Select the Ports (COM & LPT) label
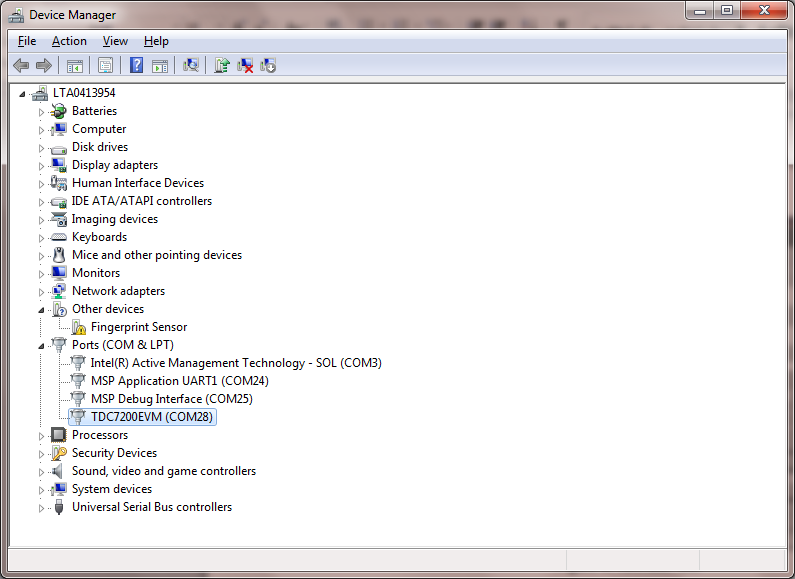 pos(123,345)
